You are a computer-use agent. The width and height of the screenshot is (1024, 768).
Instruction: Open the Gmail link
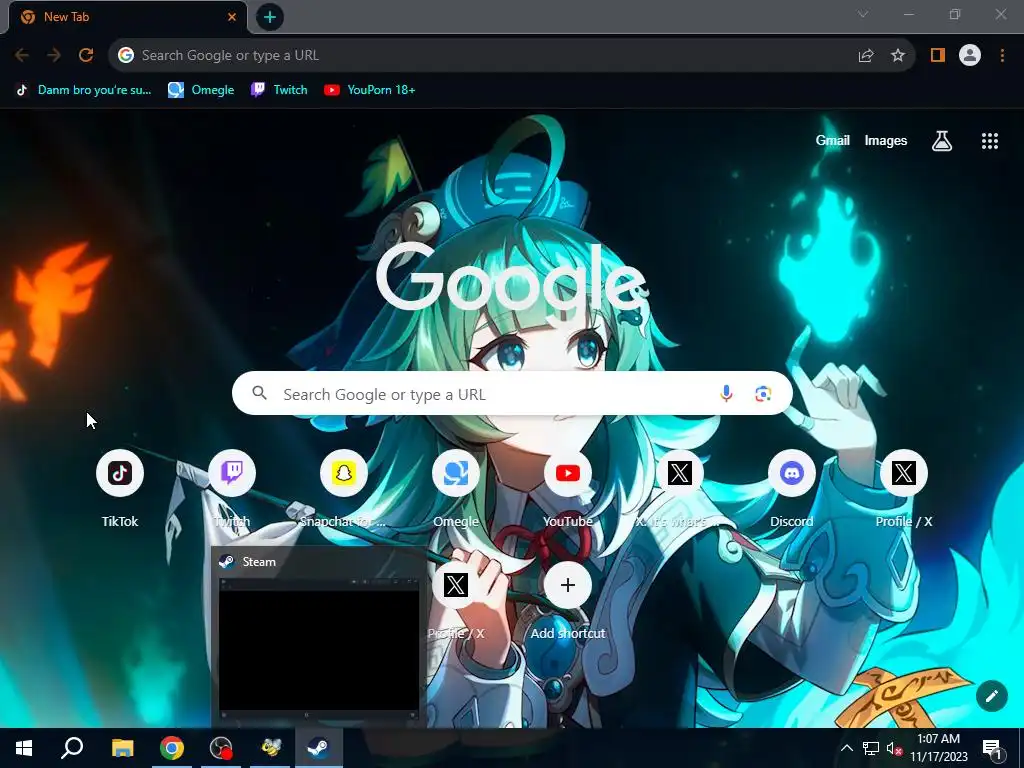pos(833,140)
